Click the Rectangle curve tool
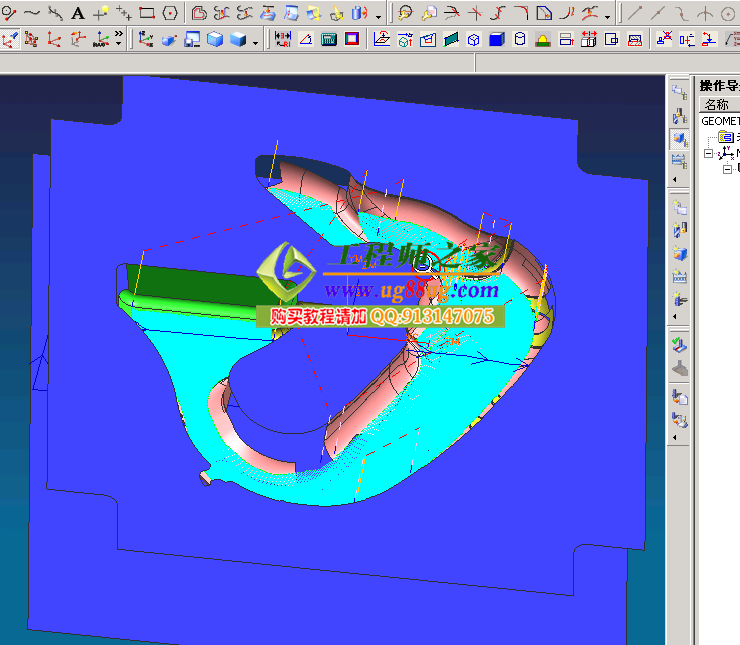Viewport: 740px width, 645px height. click(x=147, y=14)
